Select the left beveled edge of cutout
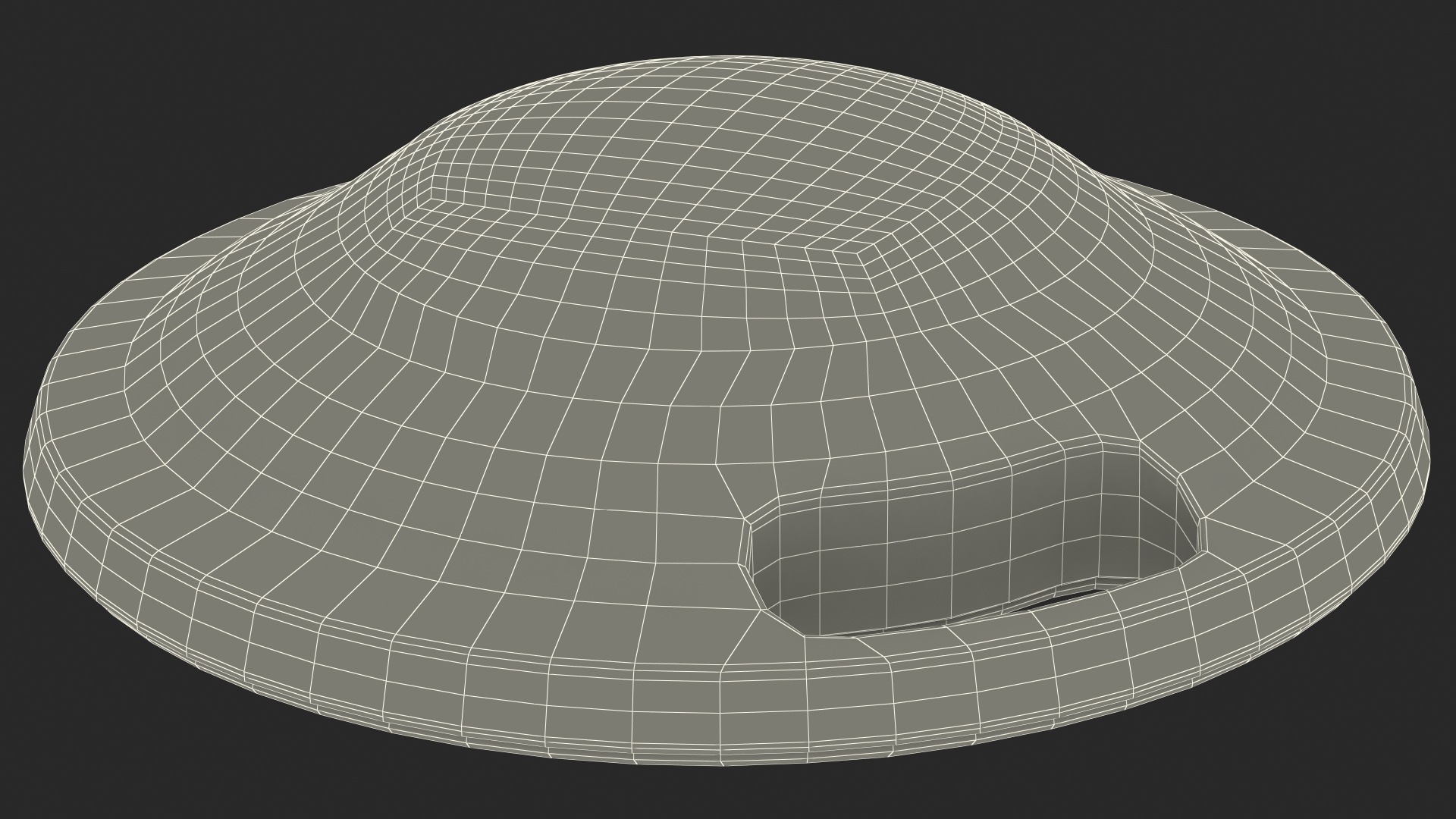The image size is (1456, 819). [745, 542]
